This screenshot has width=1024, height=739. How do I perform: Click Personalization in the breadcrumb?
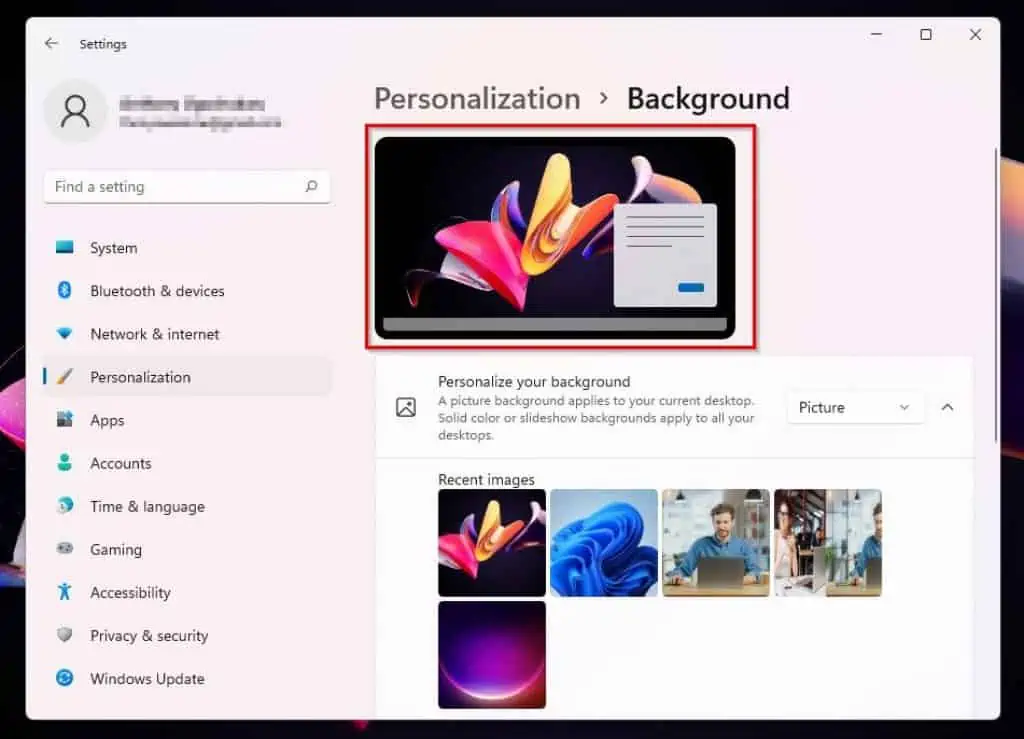coord(477,98)
